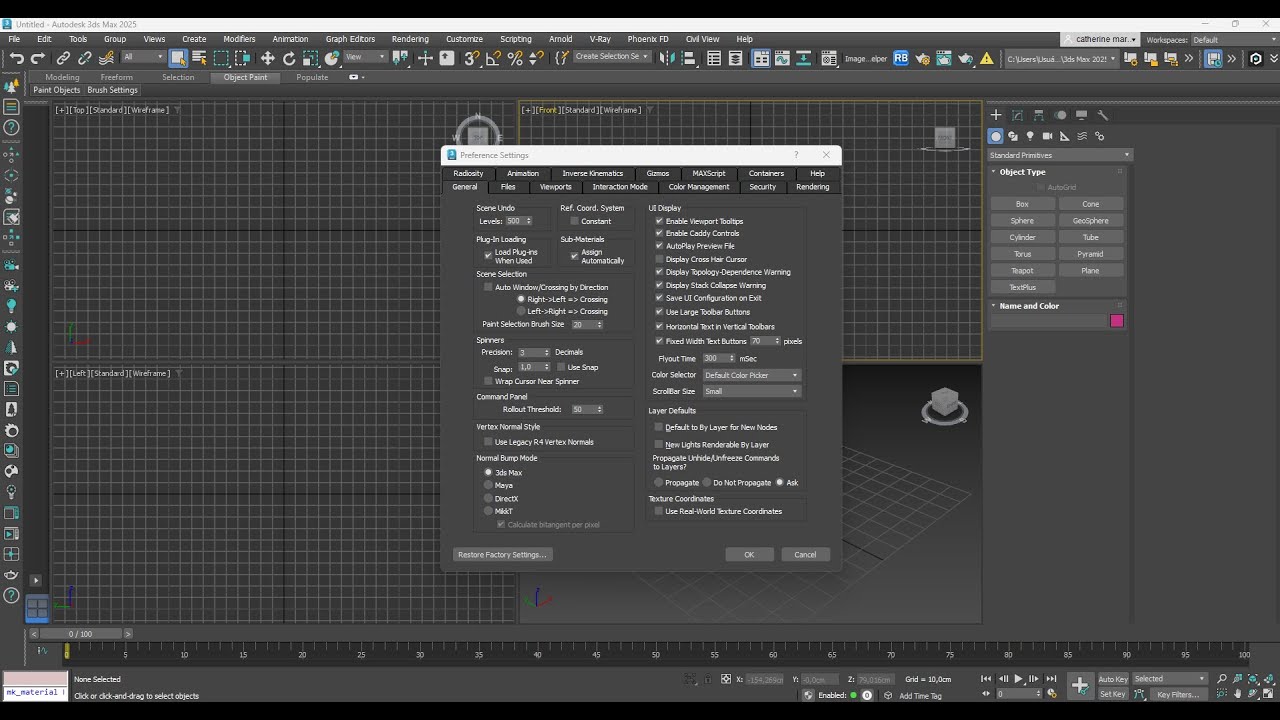Activate the Select Object tool

[x=178, y=58]
